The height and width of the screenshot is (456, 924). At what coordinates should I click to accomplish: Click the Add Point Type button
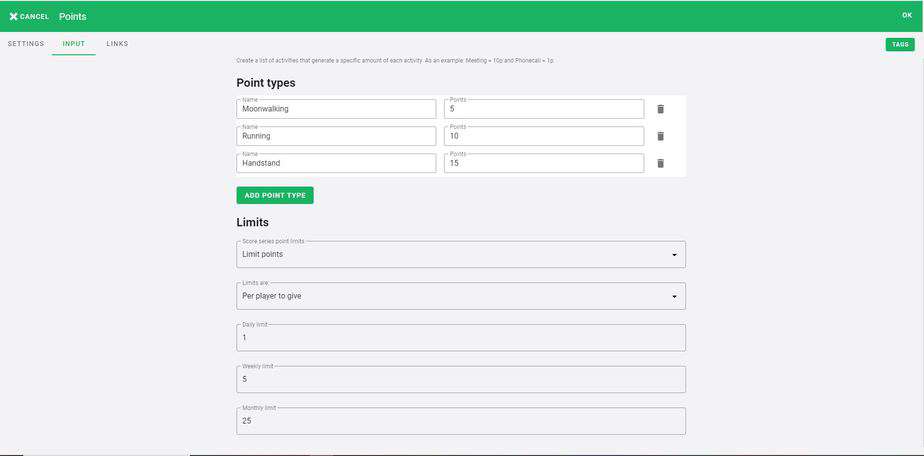[275, 196]
